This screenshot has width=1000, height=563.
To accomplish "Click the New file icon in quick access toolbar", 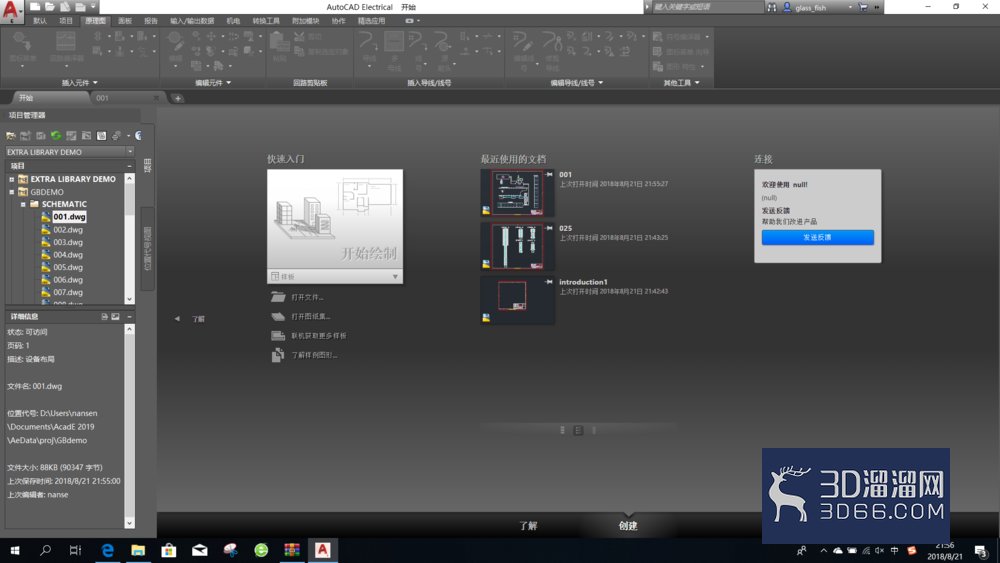I will tap(35, 7).
